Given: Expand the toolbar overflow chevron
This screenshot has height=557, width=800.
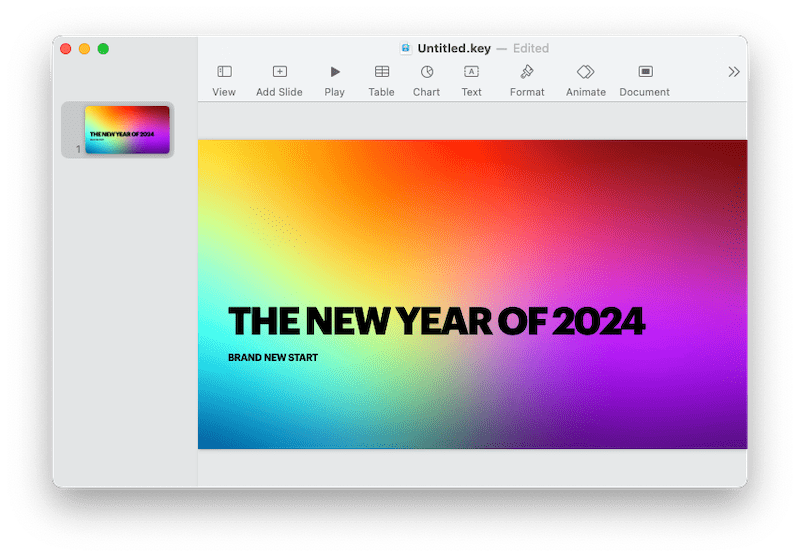Looking at the screenshot, I should [734, 72].
